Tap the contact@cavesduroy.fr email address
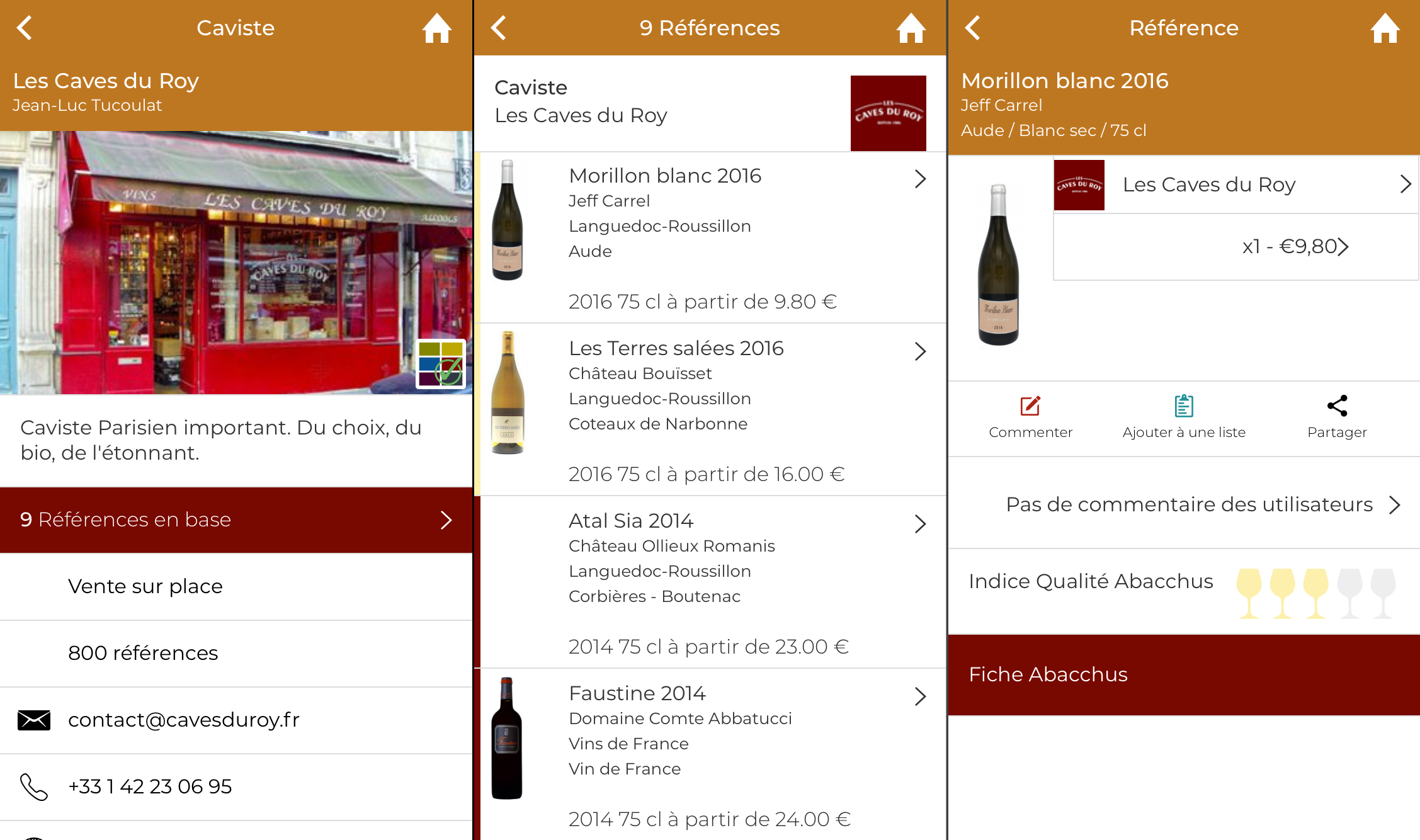Screen dimensions: 1420x840 (x=184, y=720)
